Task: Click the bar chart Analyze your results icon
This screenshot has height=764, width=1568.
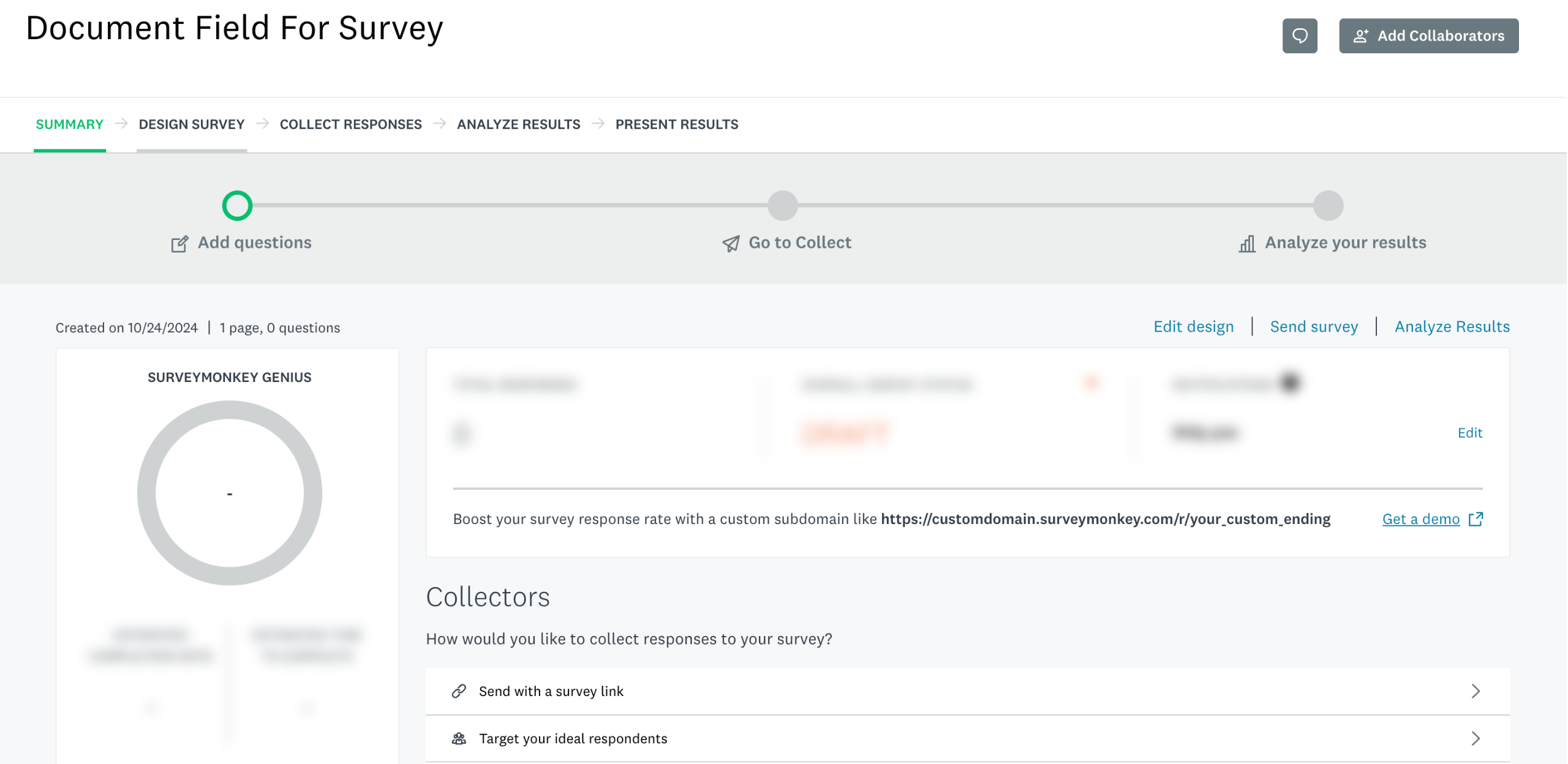Action: [x=1246, y=244]
